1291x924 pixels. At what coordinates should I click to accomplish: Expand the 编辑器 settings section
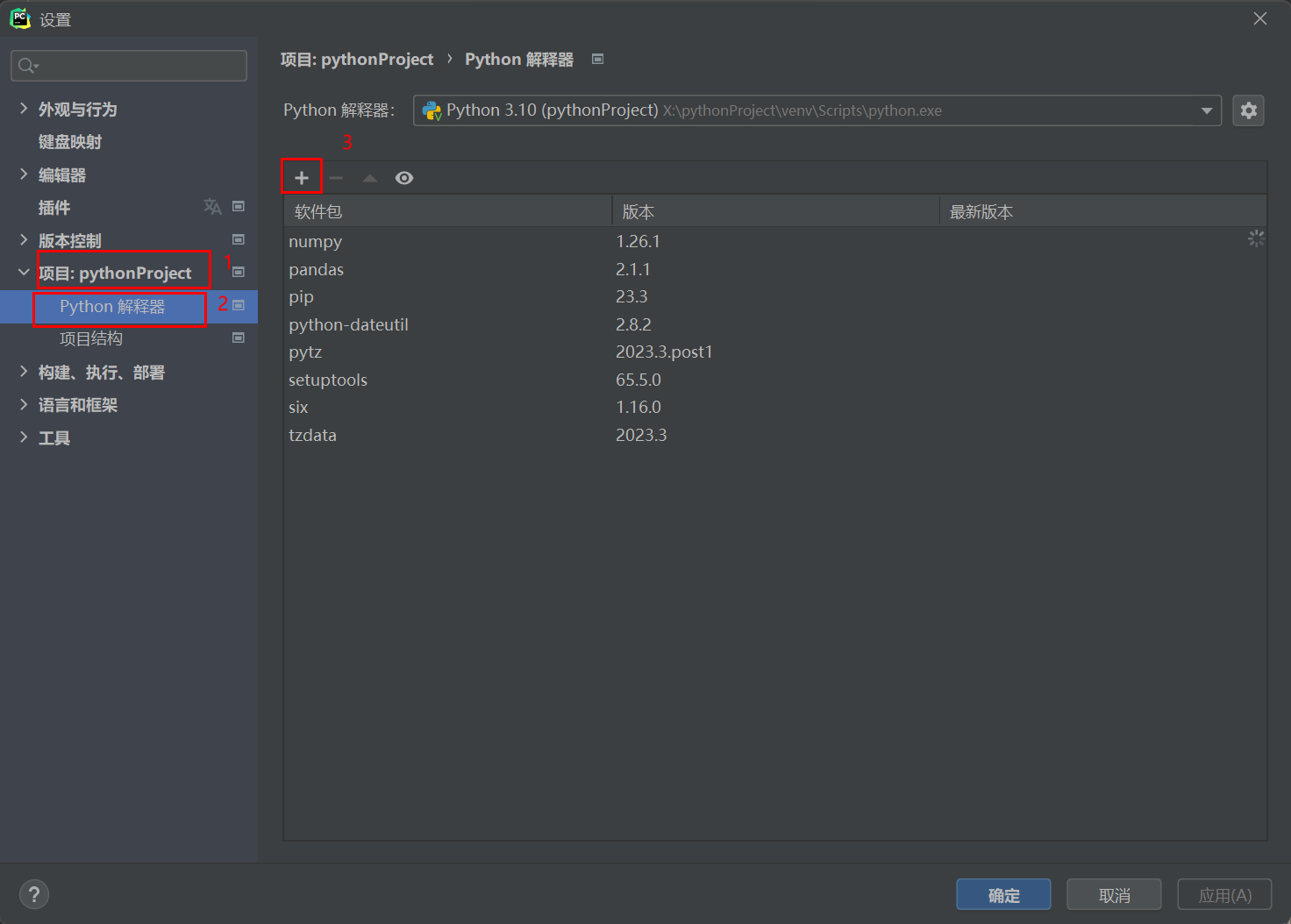click(x=24, y=174)
